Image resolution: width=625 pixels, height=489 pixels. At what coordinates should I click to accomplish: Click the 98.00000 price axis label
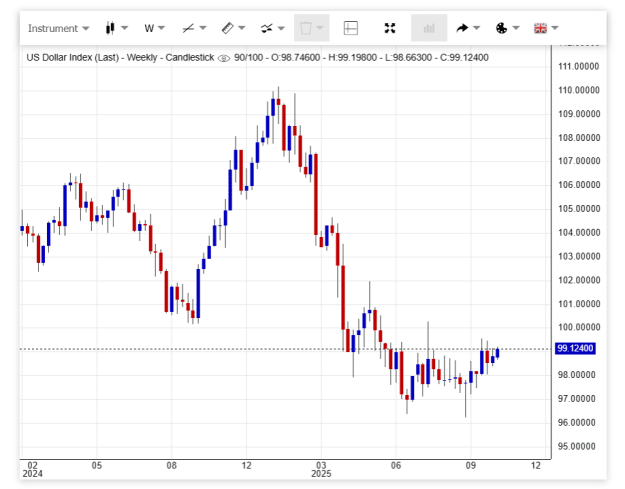pos(576,375)
